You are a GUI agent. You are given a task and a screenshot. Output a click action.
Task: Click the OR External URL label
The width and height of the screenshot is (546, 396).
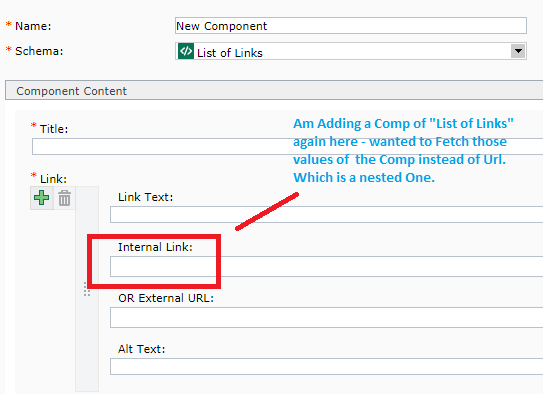(166, 298)
